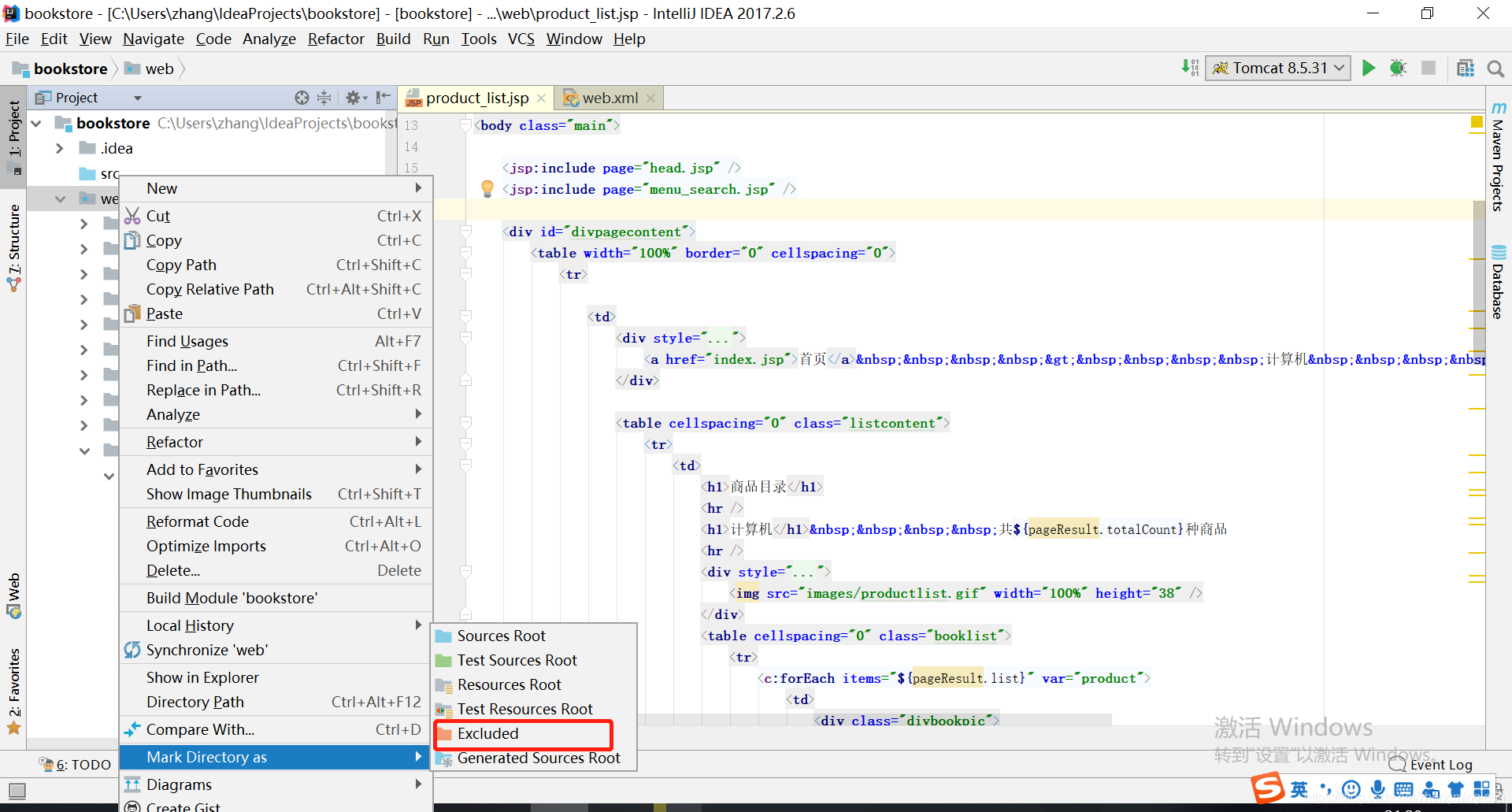Screen dimensions: 1512x812
Task: Toggle the 1: Project tool window
Action: 13,137
